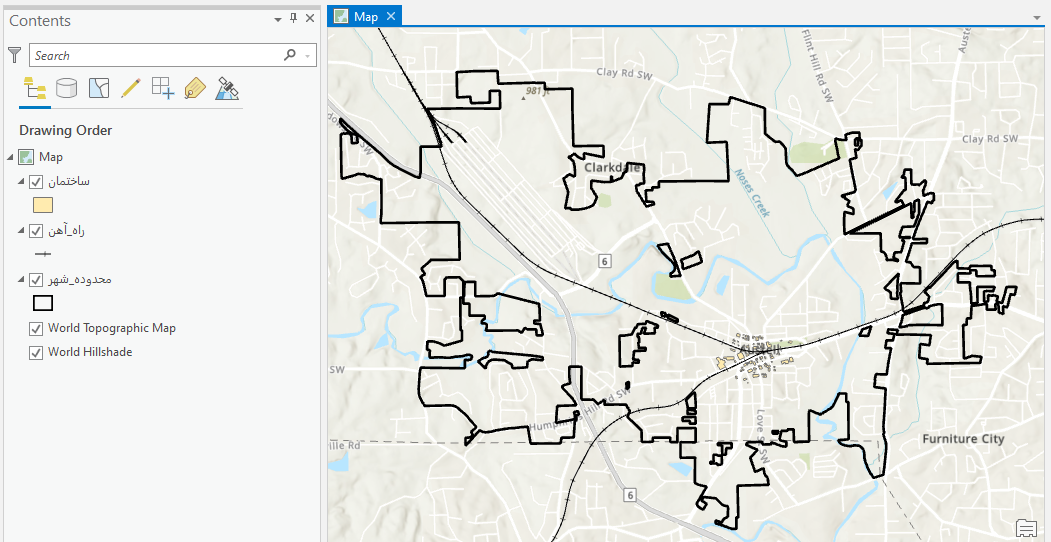Turn off World Topographic Map layer

(37, 328)
